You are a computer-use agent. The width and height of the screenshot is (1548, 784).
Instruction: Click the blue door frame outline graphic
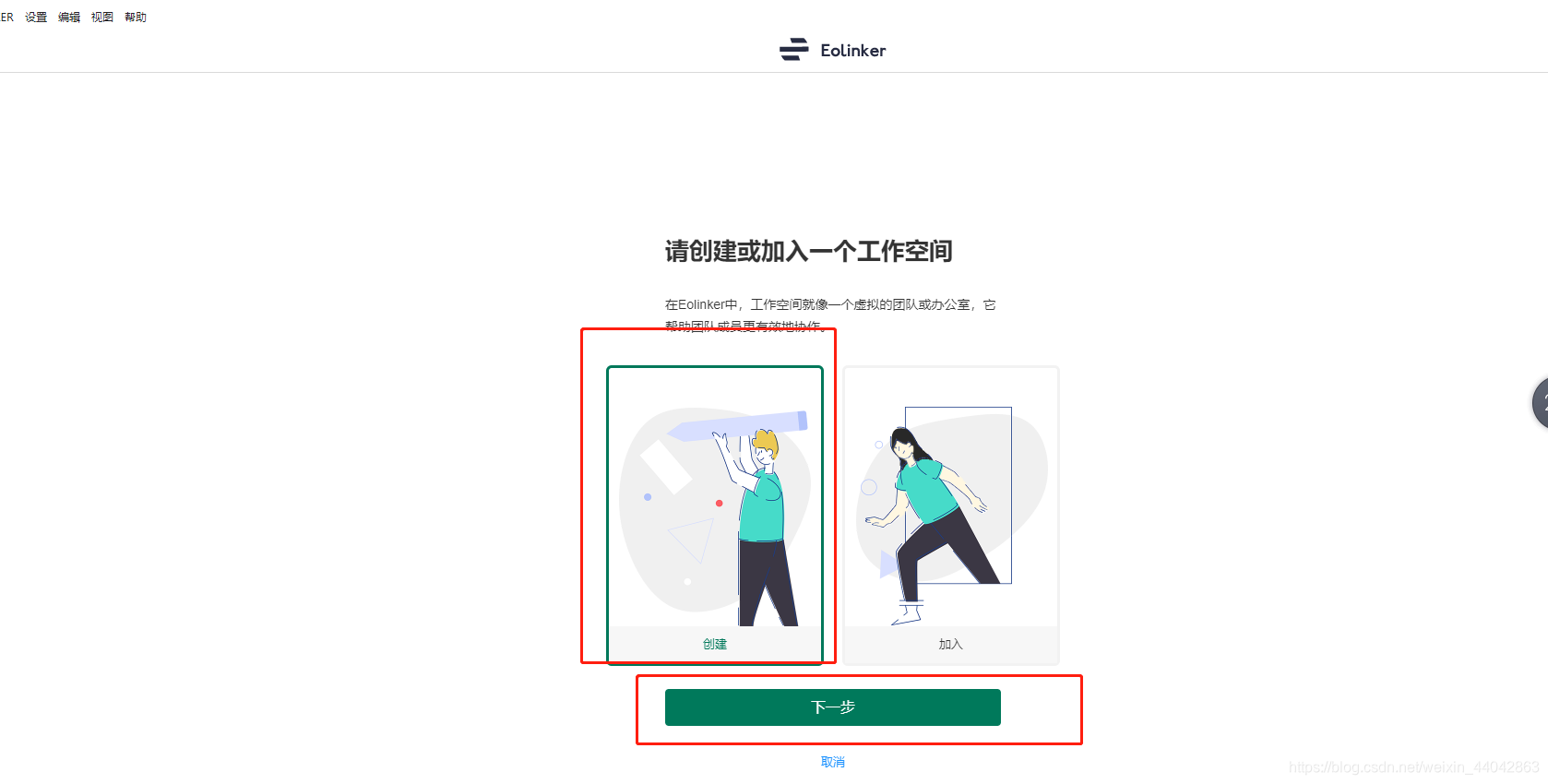[959, 495]
